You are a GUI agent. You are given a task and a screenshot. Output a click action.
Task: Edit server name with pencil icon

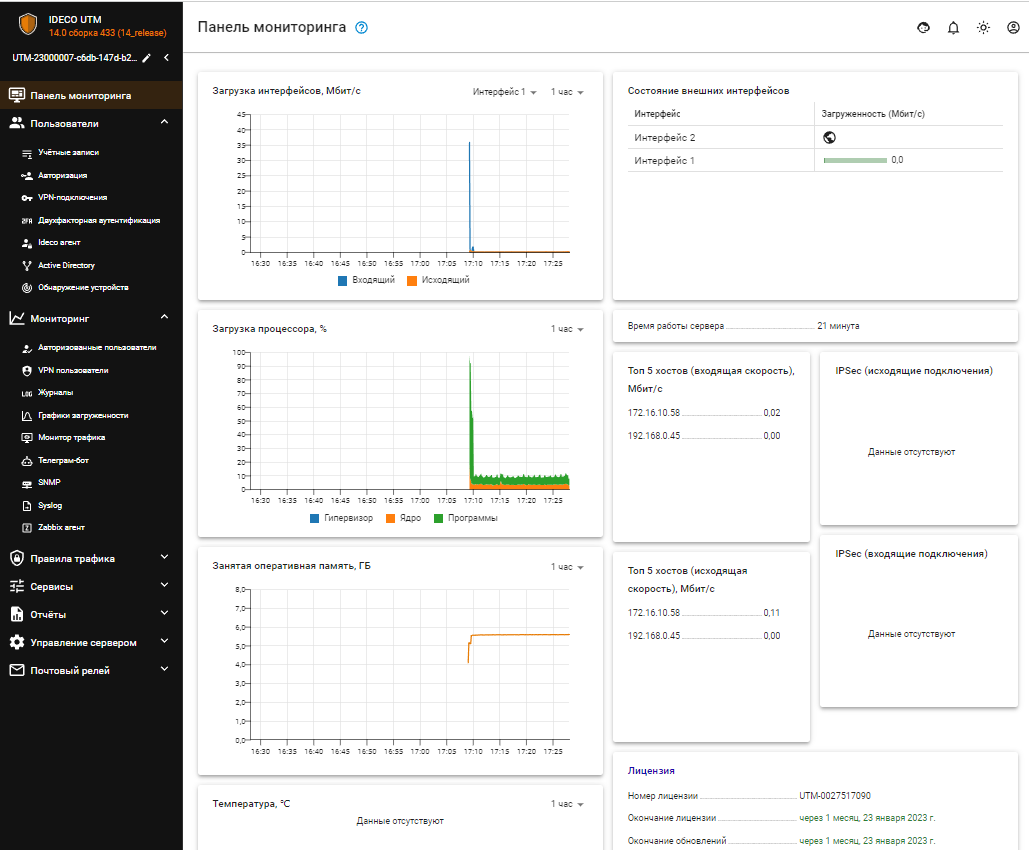[x=147, y=58]
